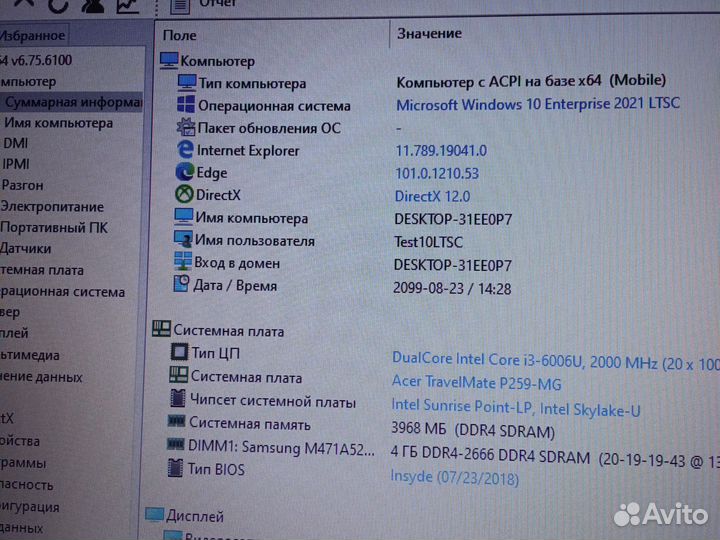Click the Чипсет системной платы field label
This screenshot has height=540, width=720.
coord(273,401)
